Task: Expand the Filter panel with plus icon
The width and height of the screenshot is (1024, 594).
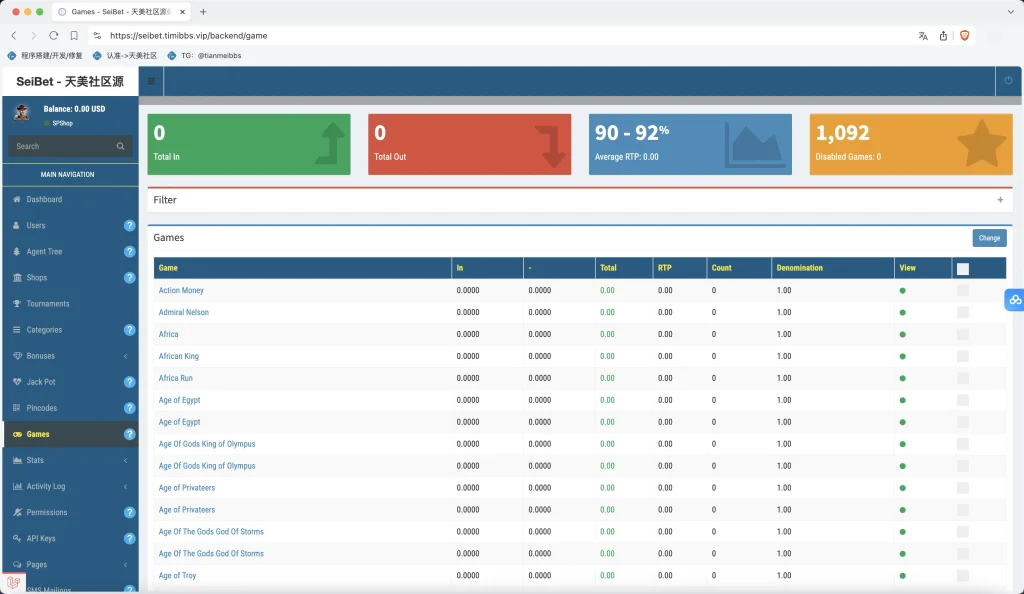Action: (1000, 200)
